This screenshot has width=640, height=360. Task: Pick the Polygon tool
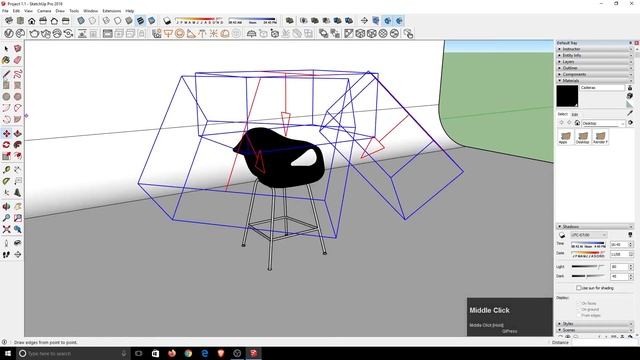click(18, 97)
